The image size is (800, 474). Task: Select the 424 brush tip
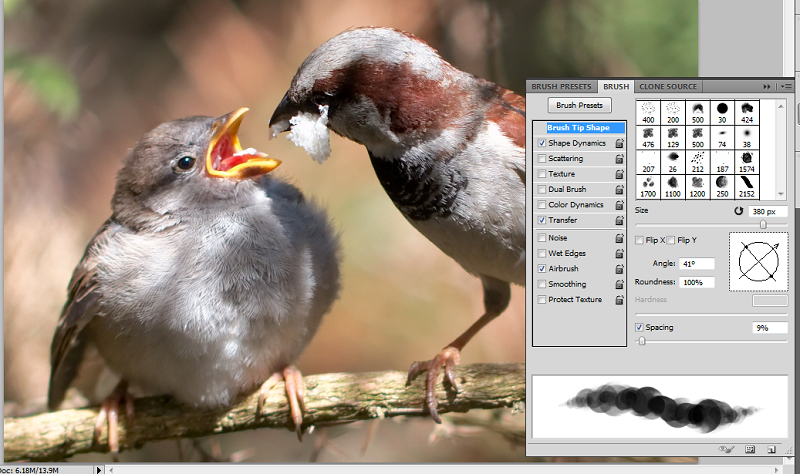point(747,113)
